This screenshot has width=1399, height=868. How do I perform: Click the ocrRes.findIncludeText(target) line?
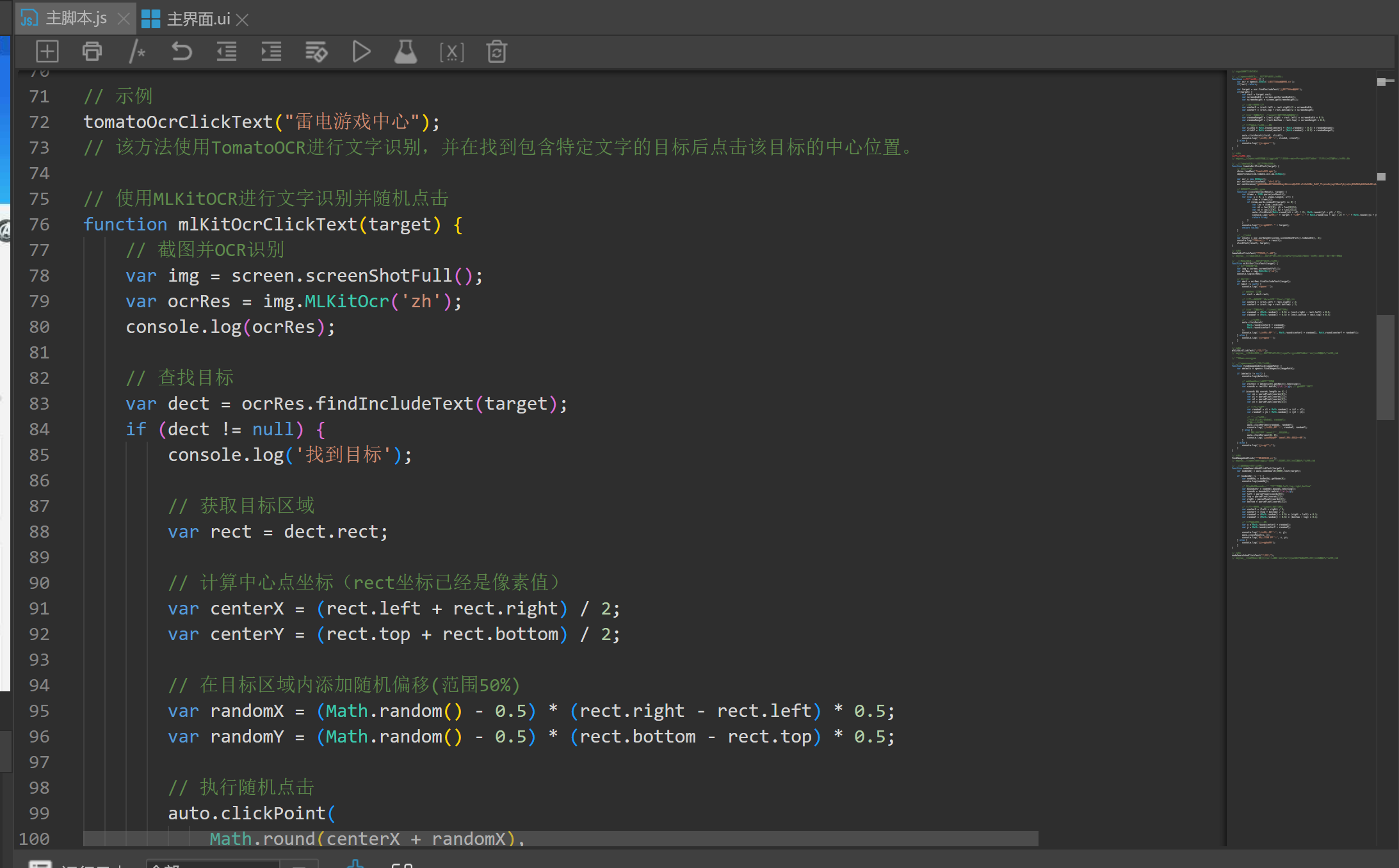[346, 404]
